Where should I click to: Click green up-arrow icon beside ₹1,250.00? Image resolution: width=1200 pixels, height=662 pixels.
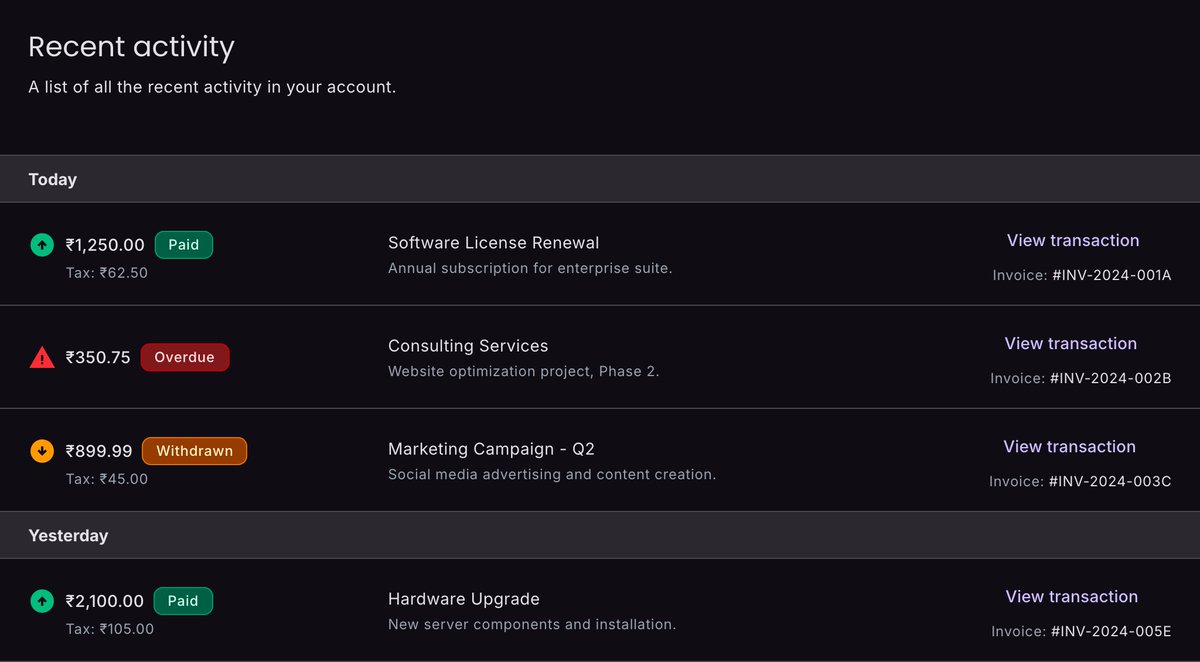(41, 245)
